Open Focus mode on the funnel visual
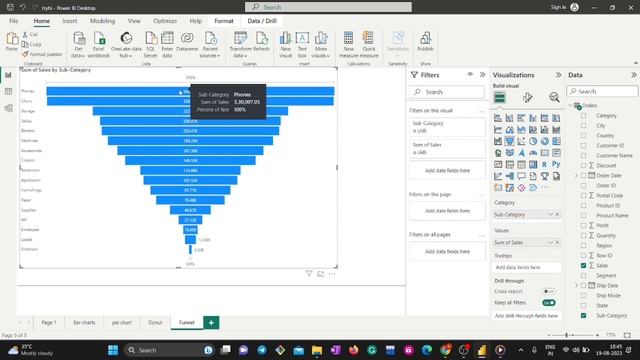 click(320, 274)
